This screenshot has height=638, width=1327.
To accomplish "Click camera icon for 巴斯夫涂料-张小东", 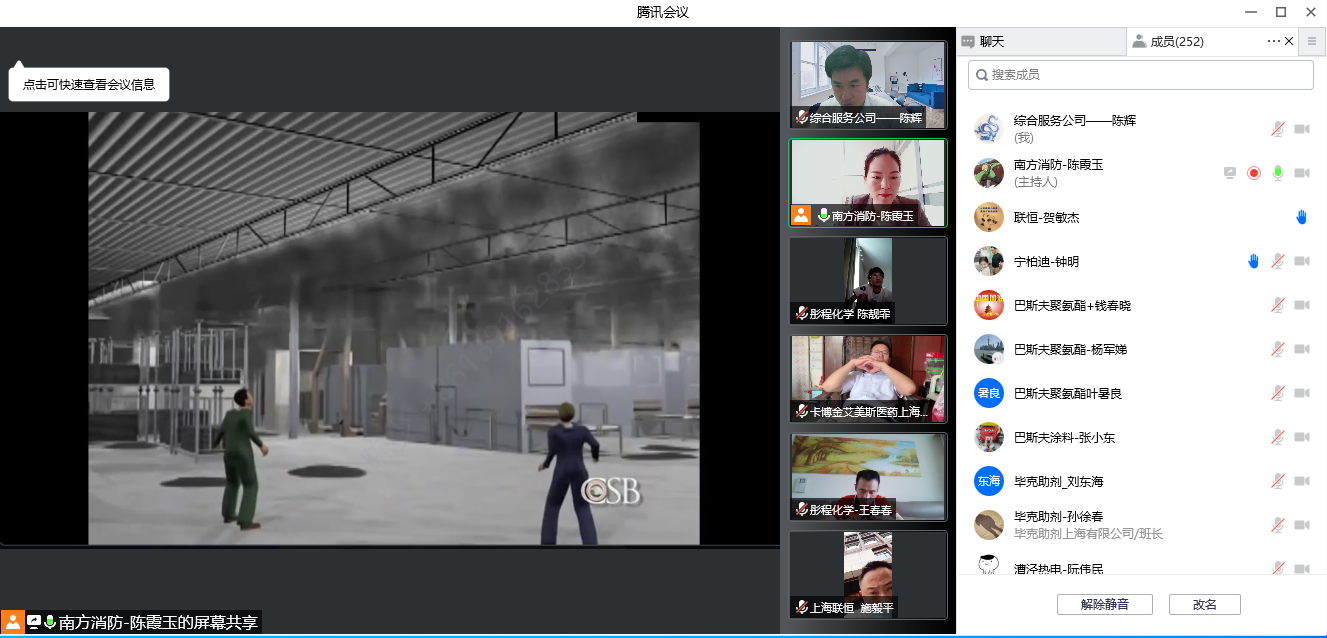I will (1302, 437).
